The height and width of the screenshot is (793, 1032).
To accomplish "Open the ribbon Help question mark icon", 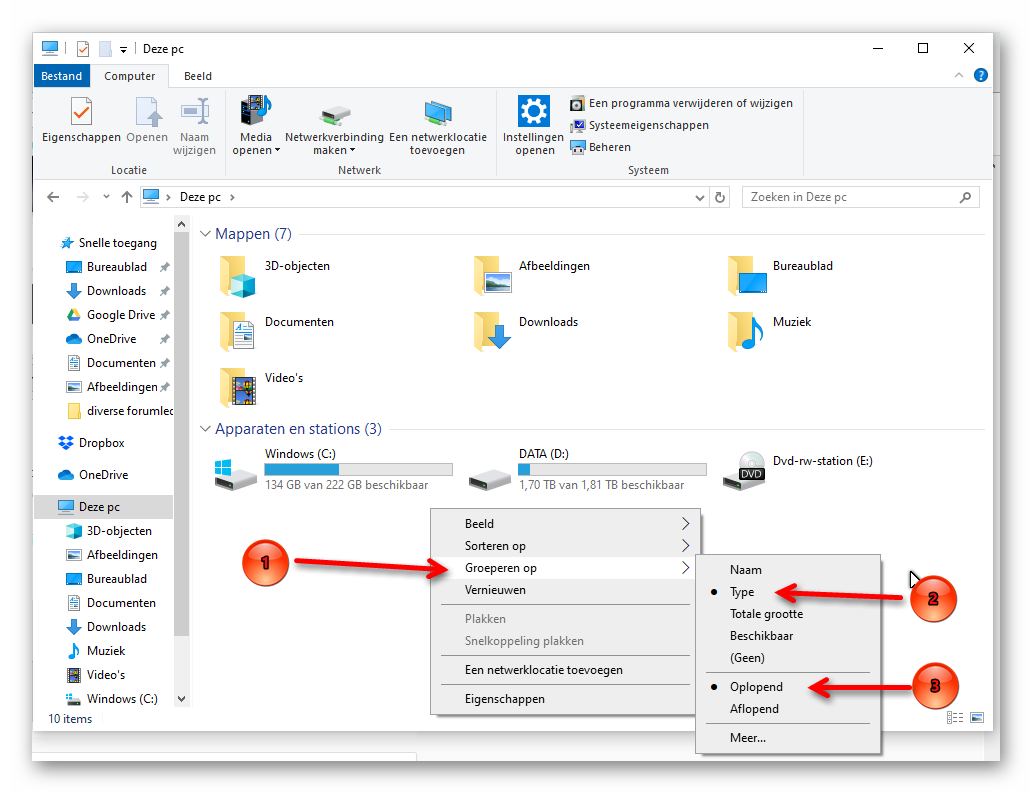I will pyautogui.click(x=981, y=75).
